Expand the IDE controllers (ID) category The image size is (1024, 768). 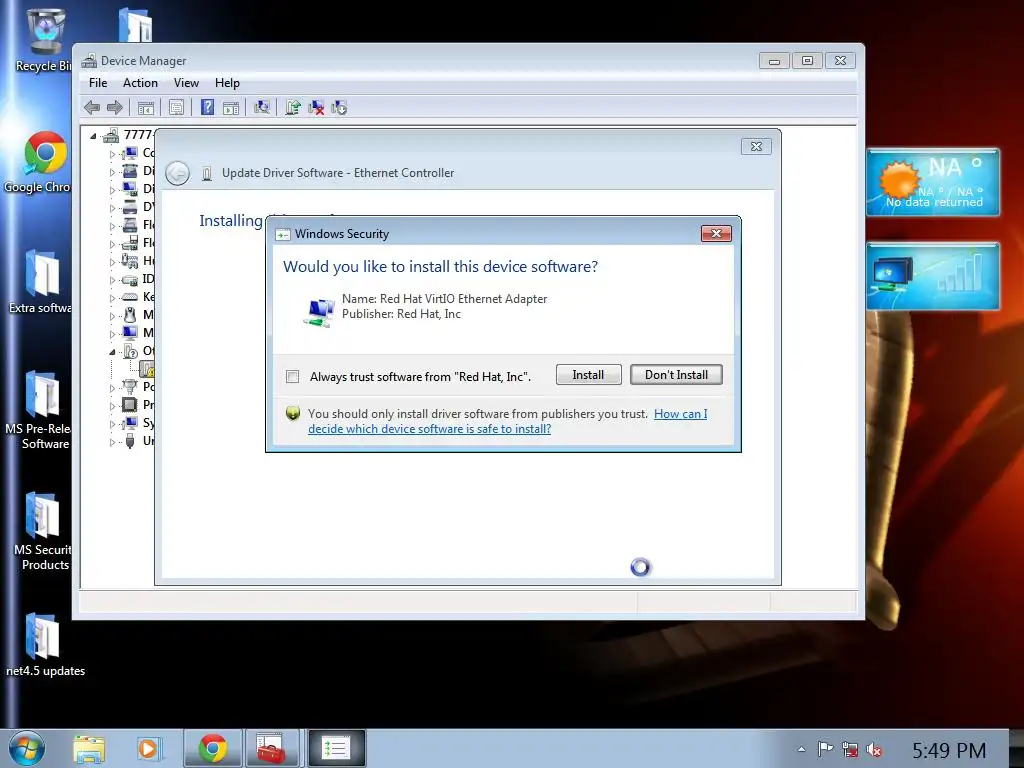(112, 280)
